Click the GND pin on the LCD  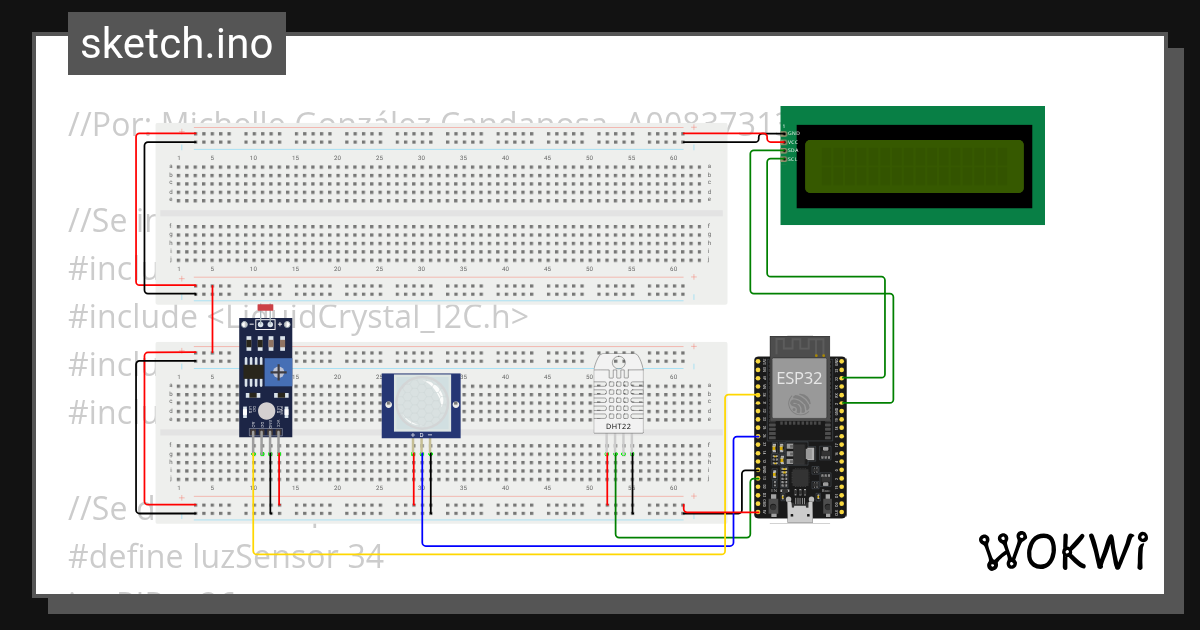(786, 133)
